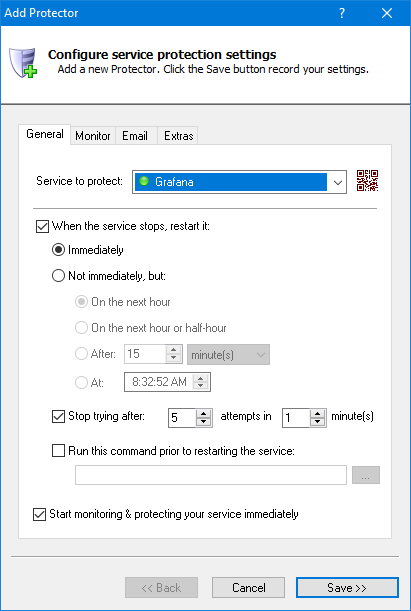Switch to the Monitor tab
The height and width of the screenshot is (611, 411).
(x=93, y=136)
